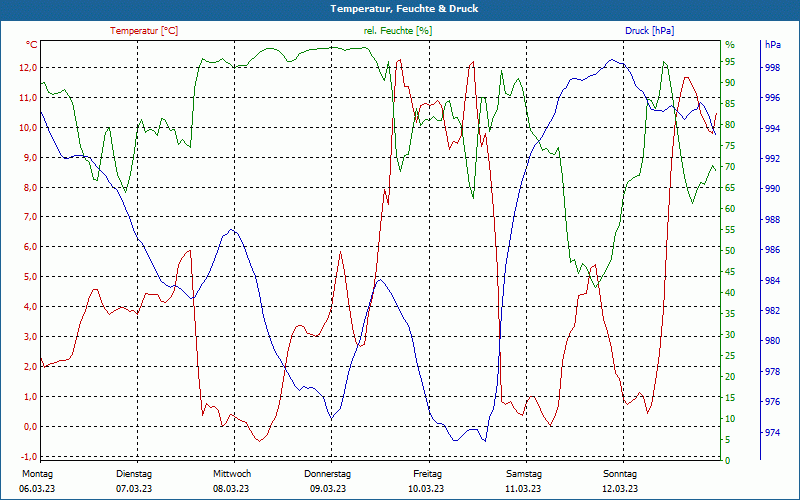This screenshot has height=500, width=800.
Task: Click the green % unit label on right axis
Action: (x=729, y=45)
